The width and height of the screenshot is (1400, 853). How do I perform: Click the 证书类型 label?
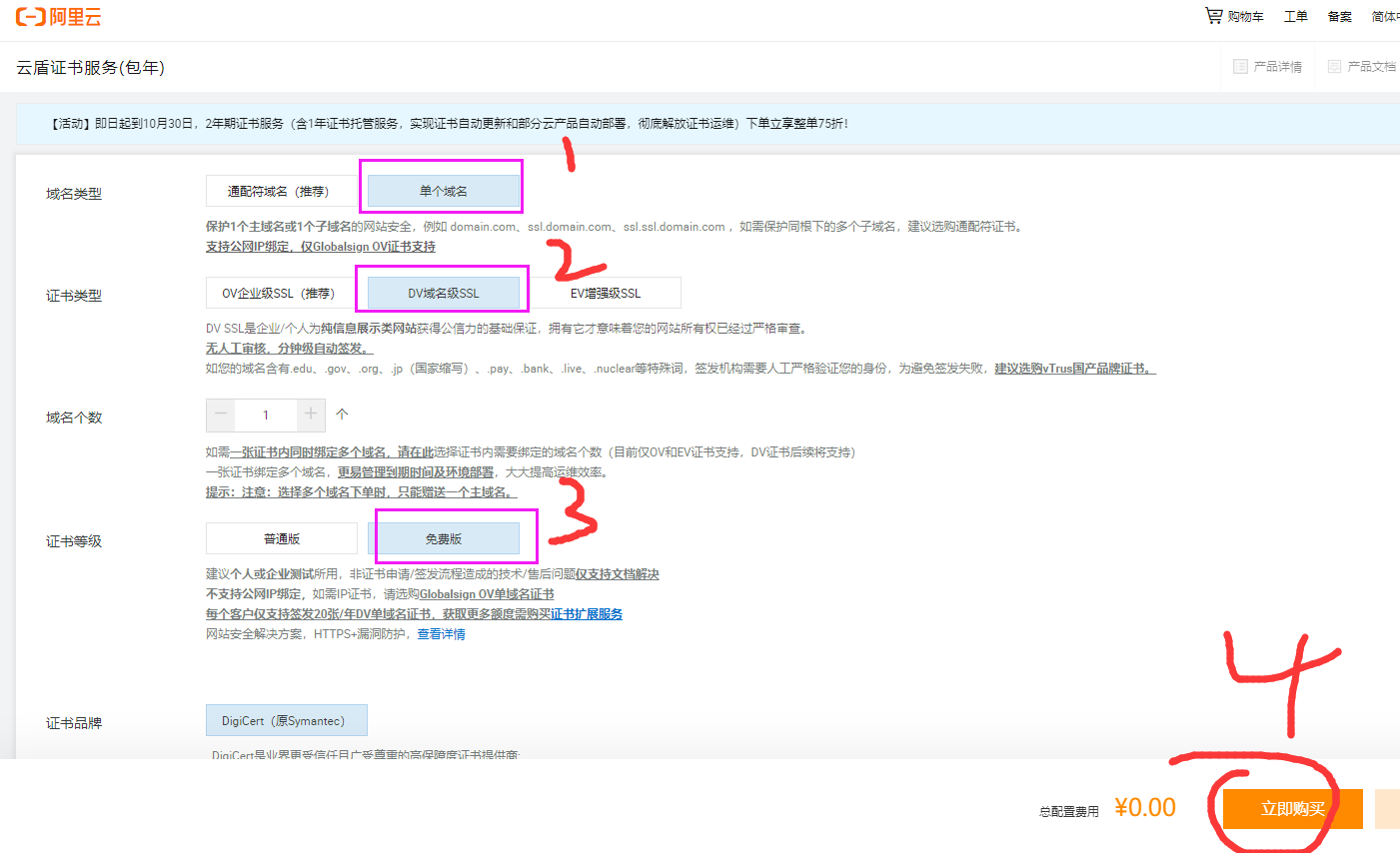click(74, 296)
